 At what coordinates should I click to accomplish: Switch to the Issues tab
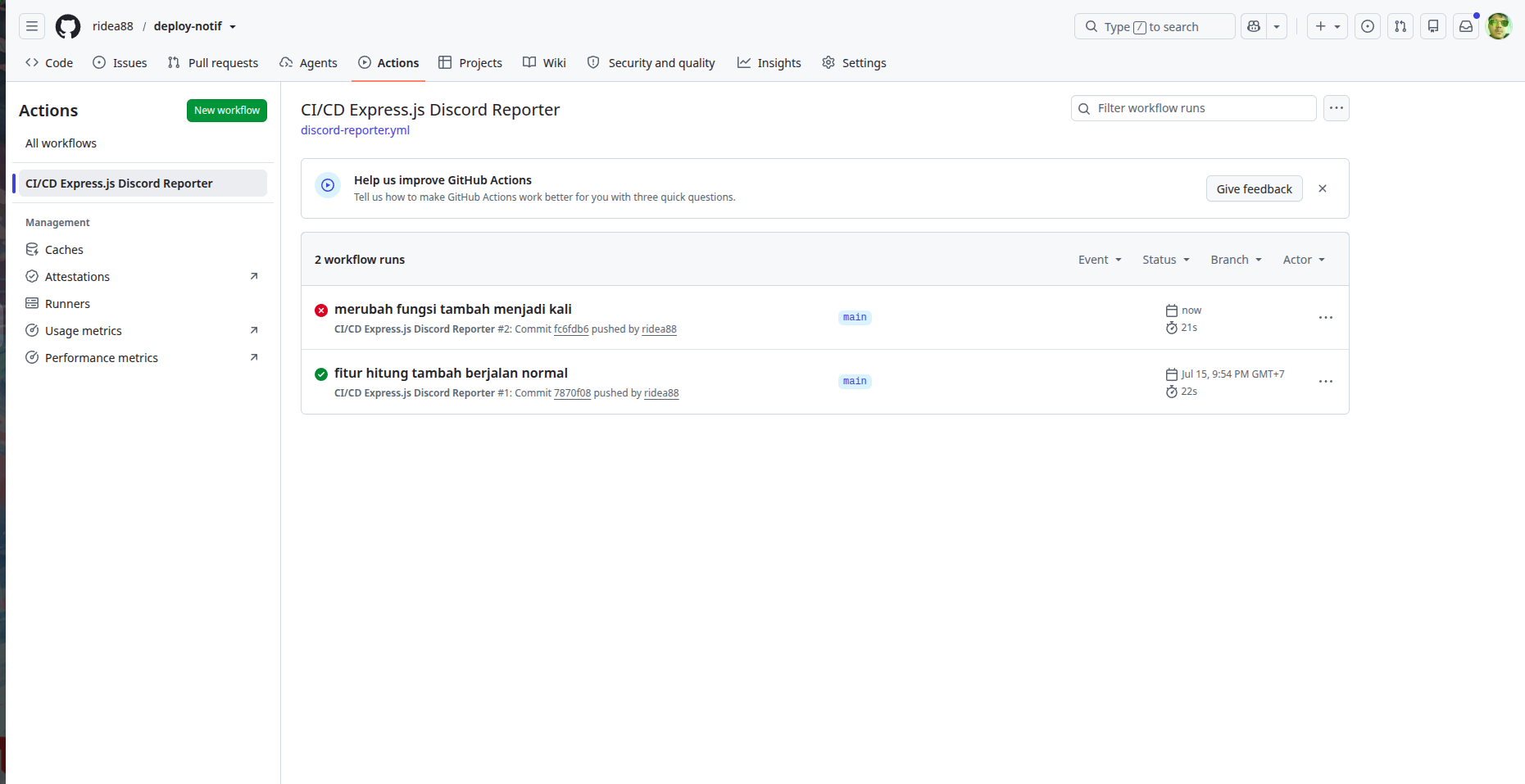coord(120,63)
